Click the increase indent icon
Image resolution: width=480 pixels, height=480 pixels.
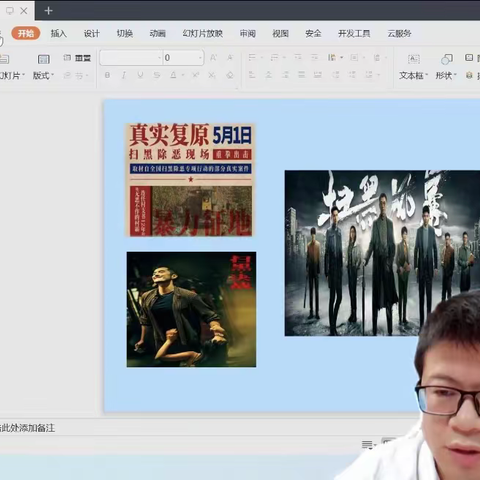point(314,57)
